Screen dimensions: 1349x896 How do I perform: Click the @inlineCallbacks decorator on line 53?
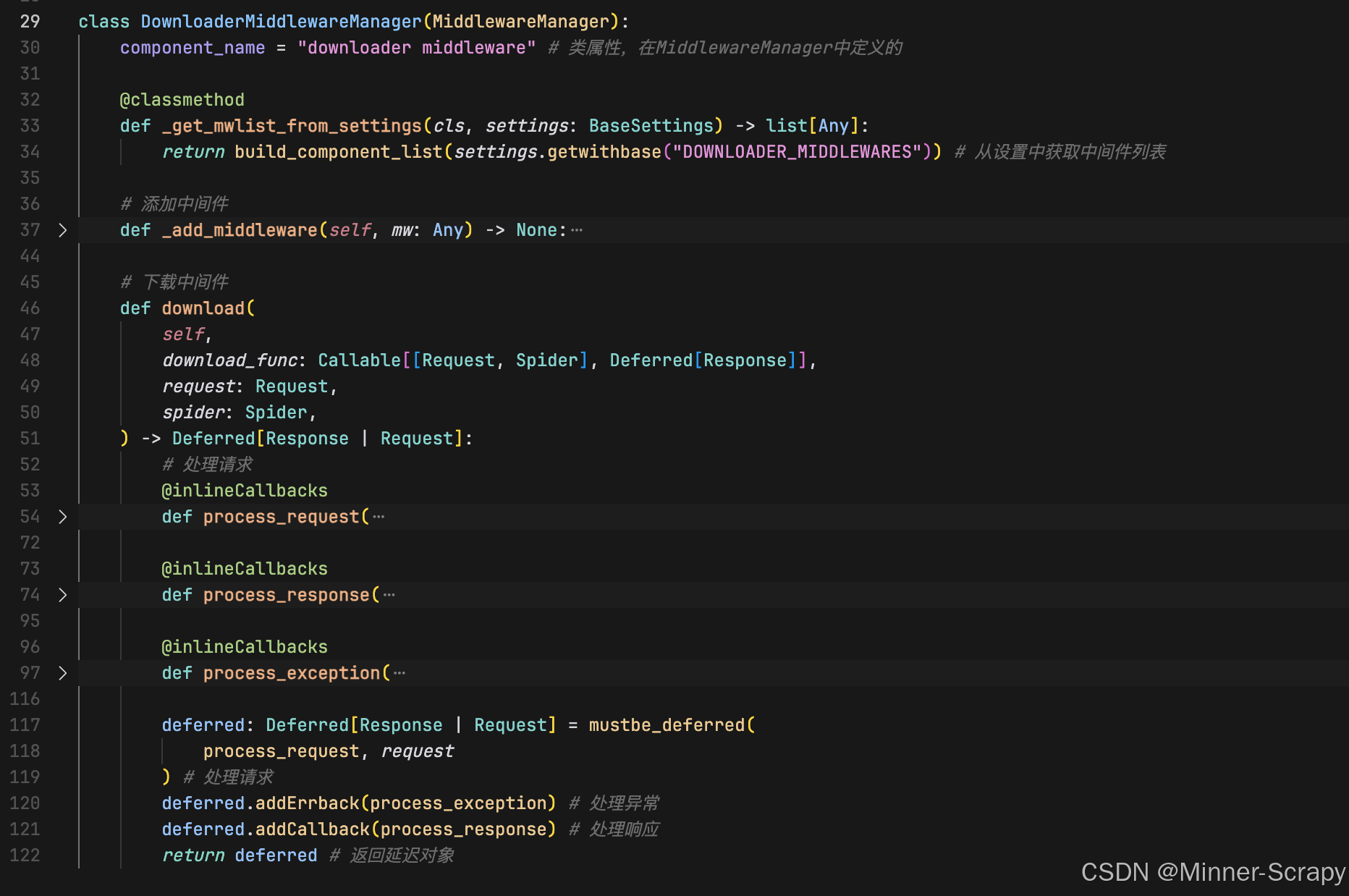(x=245, y=491)
